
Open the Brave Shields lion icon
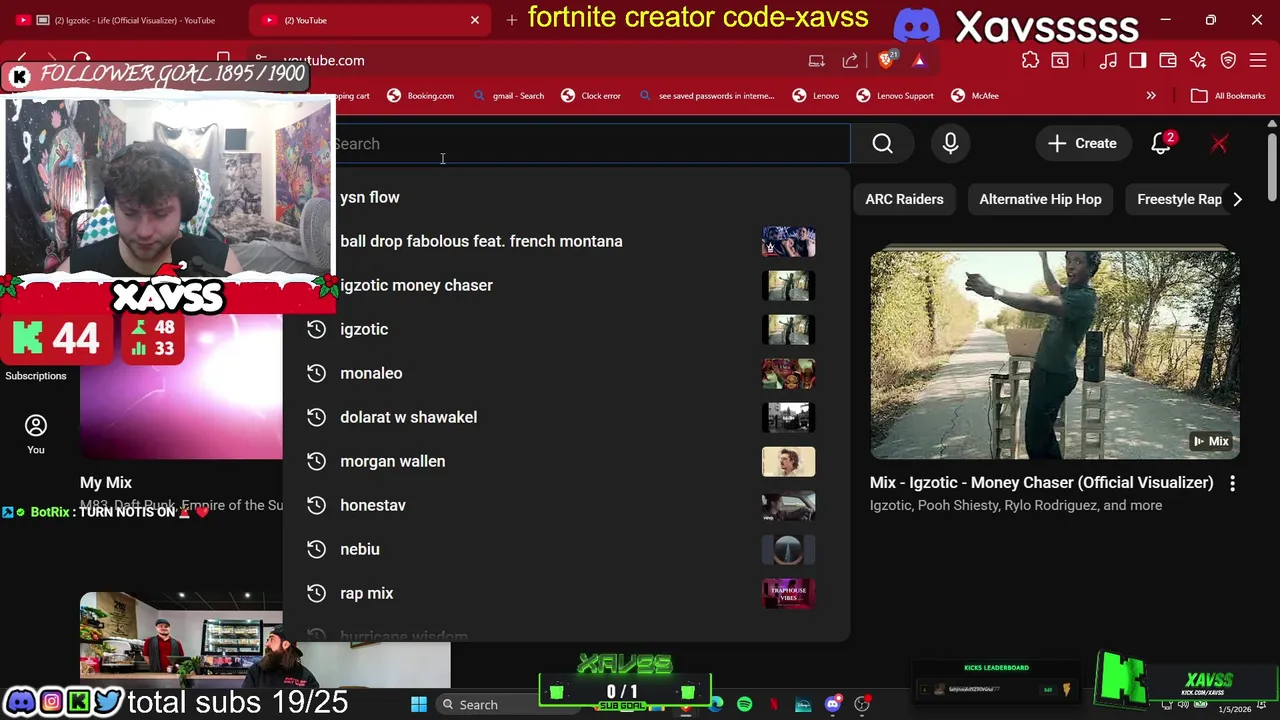click(x=886, y=60)
